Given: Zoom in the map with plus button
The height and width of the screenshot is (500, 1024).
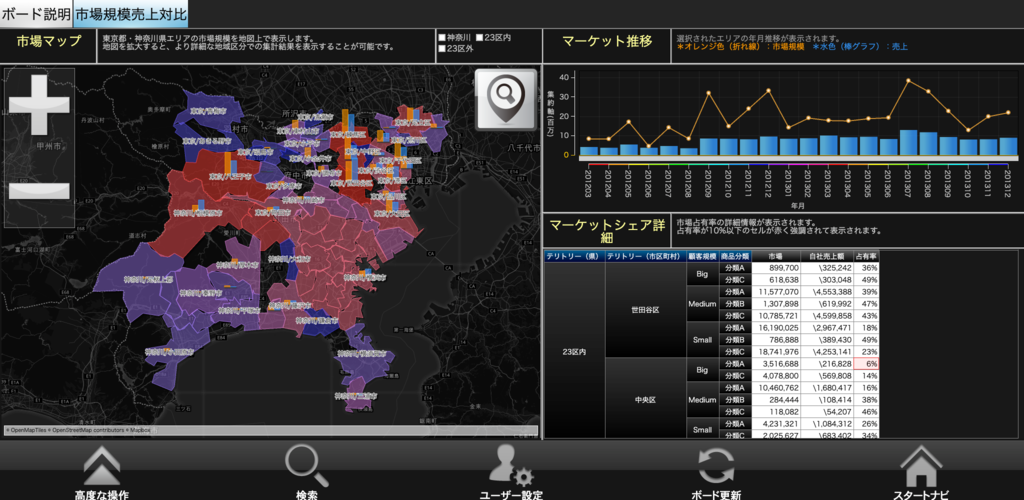Looking at the screenshot, I should (x=39, y=104).
